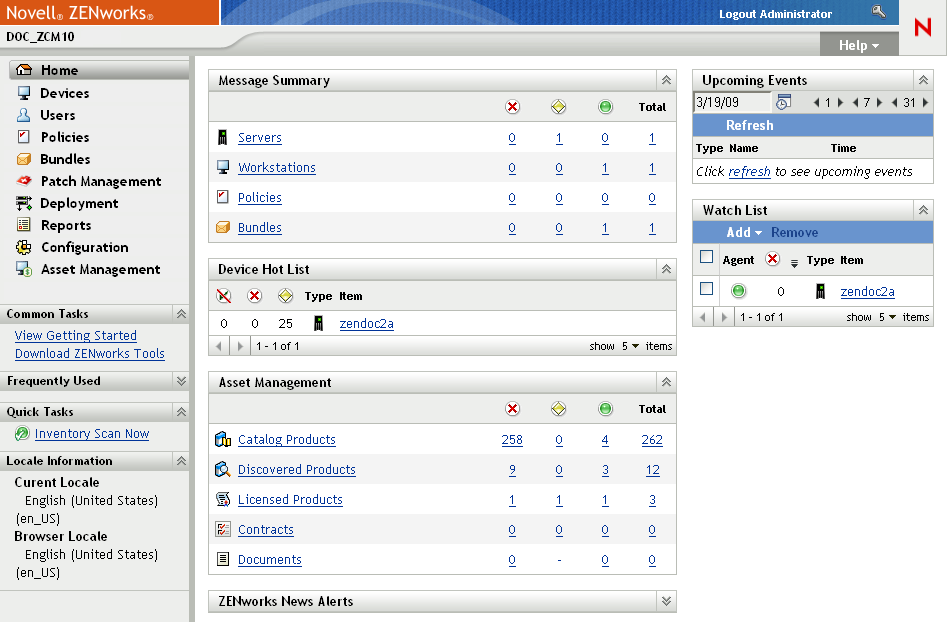This screenshot has width=947, height=622.
Task: Click the Licensed Products icon
Action: click(x=223, y=499)
